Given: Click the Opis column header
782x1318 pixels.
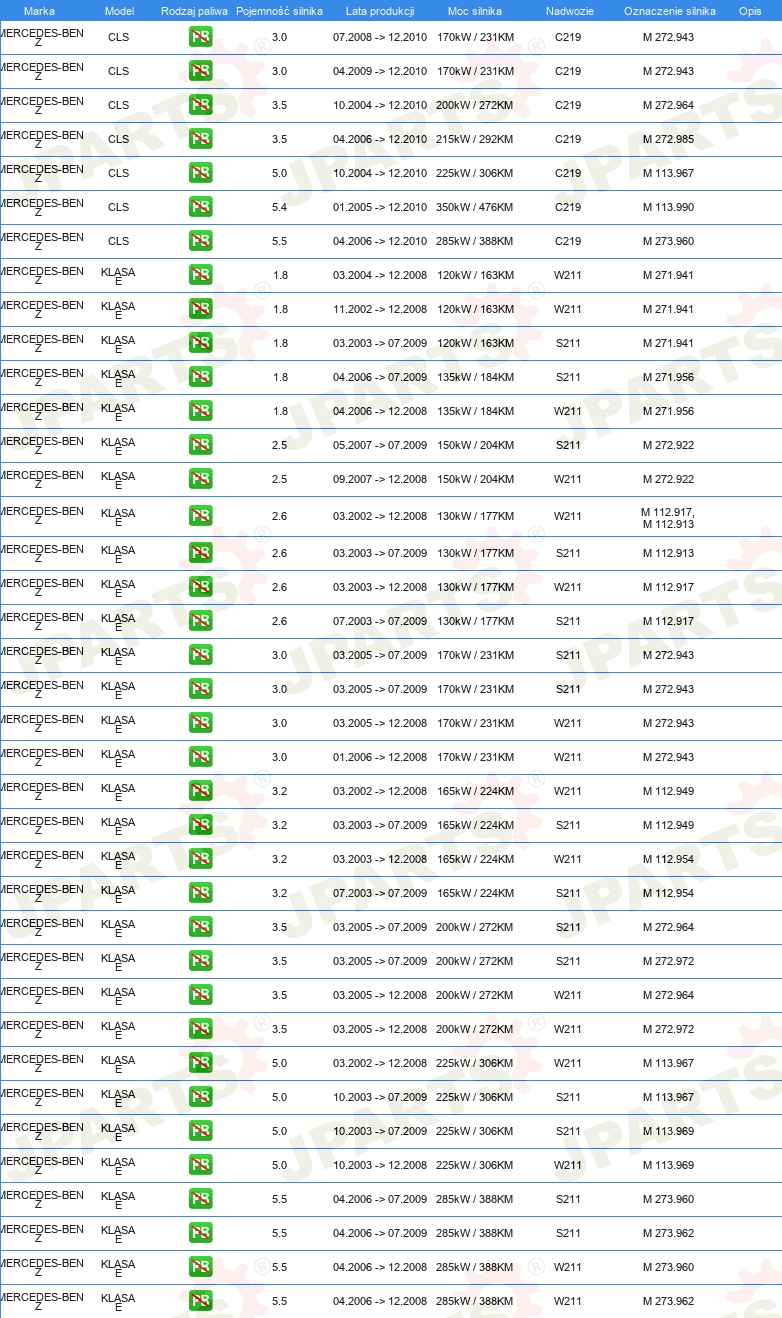Looking at the screenshot, I should [x=750, y=11].
